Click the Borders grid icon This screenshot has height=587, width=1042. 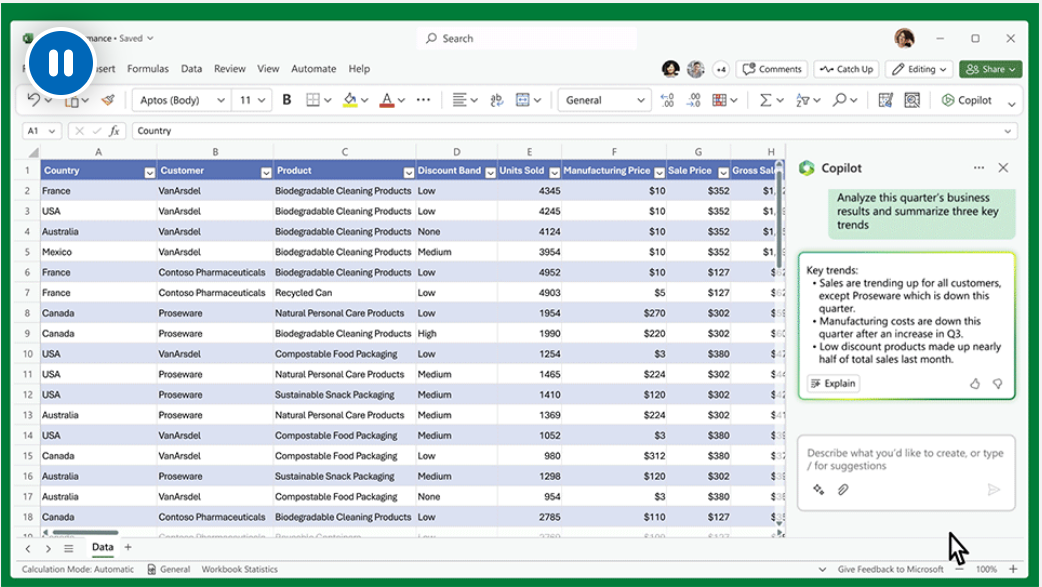312,100
